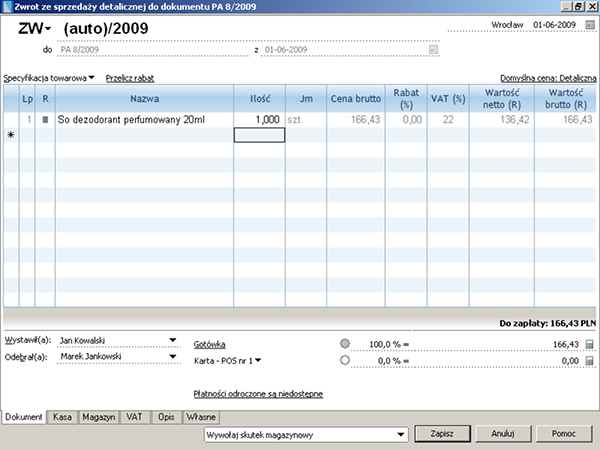Click the Przelicz rabat link

132,77
